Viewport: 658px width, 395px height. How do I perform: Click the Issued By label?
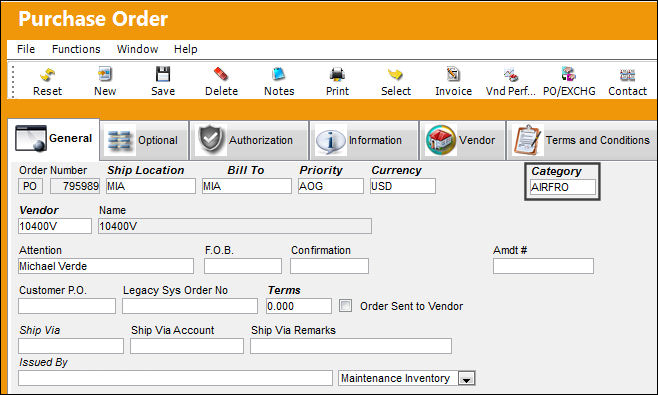point(43,362)
